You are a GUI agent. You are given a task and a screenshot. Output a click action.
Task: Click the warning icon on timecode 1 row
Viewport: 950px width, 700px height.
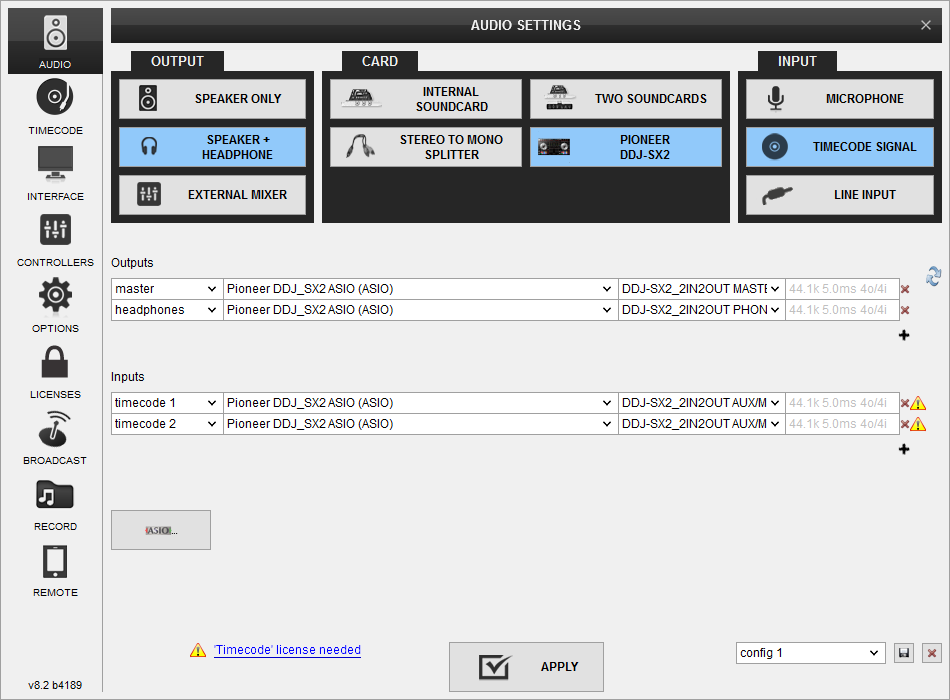coord(918,403)
